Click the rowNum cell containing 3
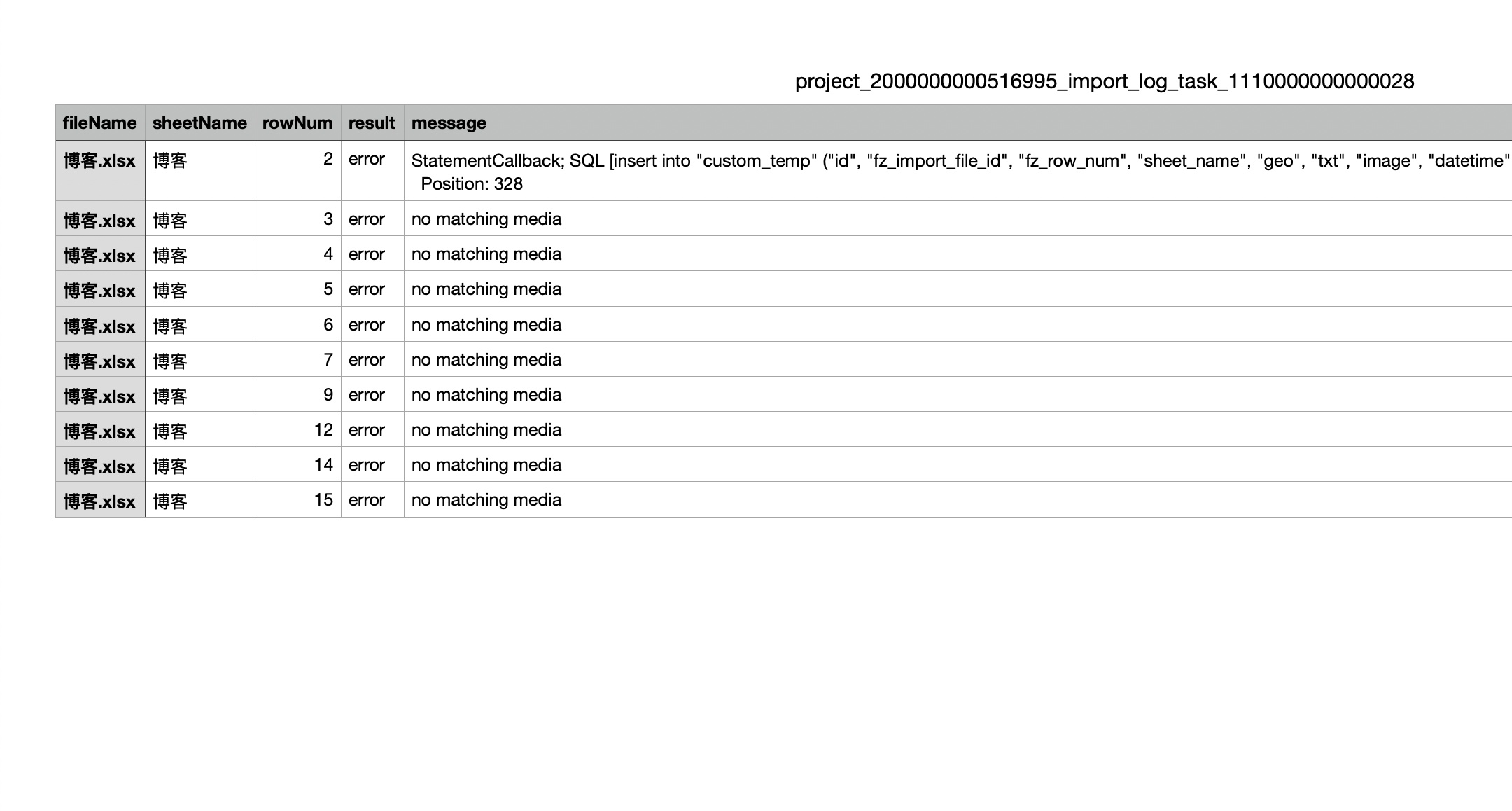Viewport: 1512px width, 811px height. [x=297, y=219]
